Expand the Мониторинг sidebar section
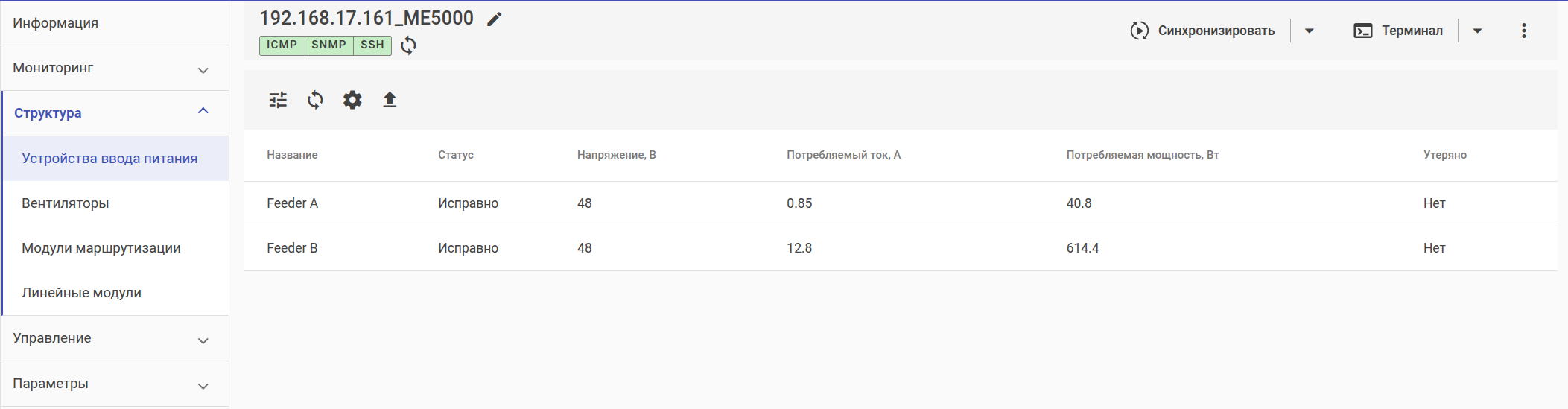 coord(115,68)
